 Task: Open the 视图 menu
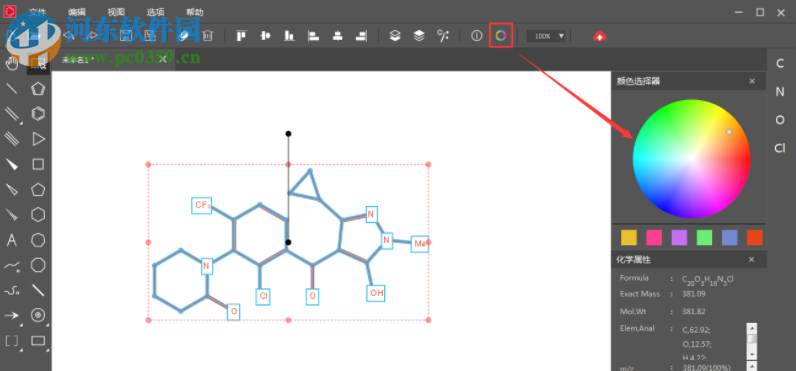(116, 12)
